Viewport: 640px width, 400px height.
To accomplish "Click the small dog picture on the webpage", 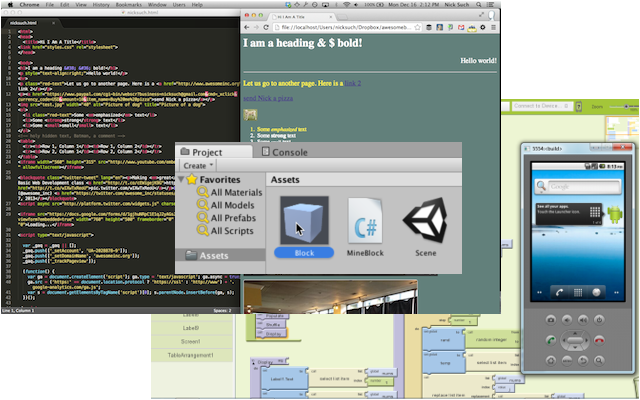I will coord(250,115).
